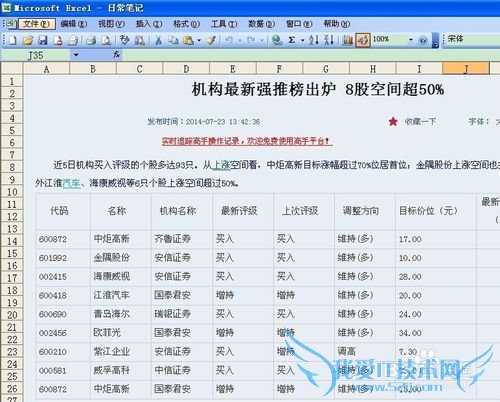
Task: Click the 瑞银证券 cell
Action: [172, 314]
